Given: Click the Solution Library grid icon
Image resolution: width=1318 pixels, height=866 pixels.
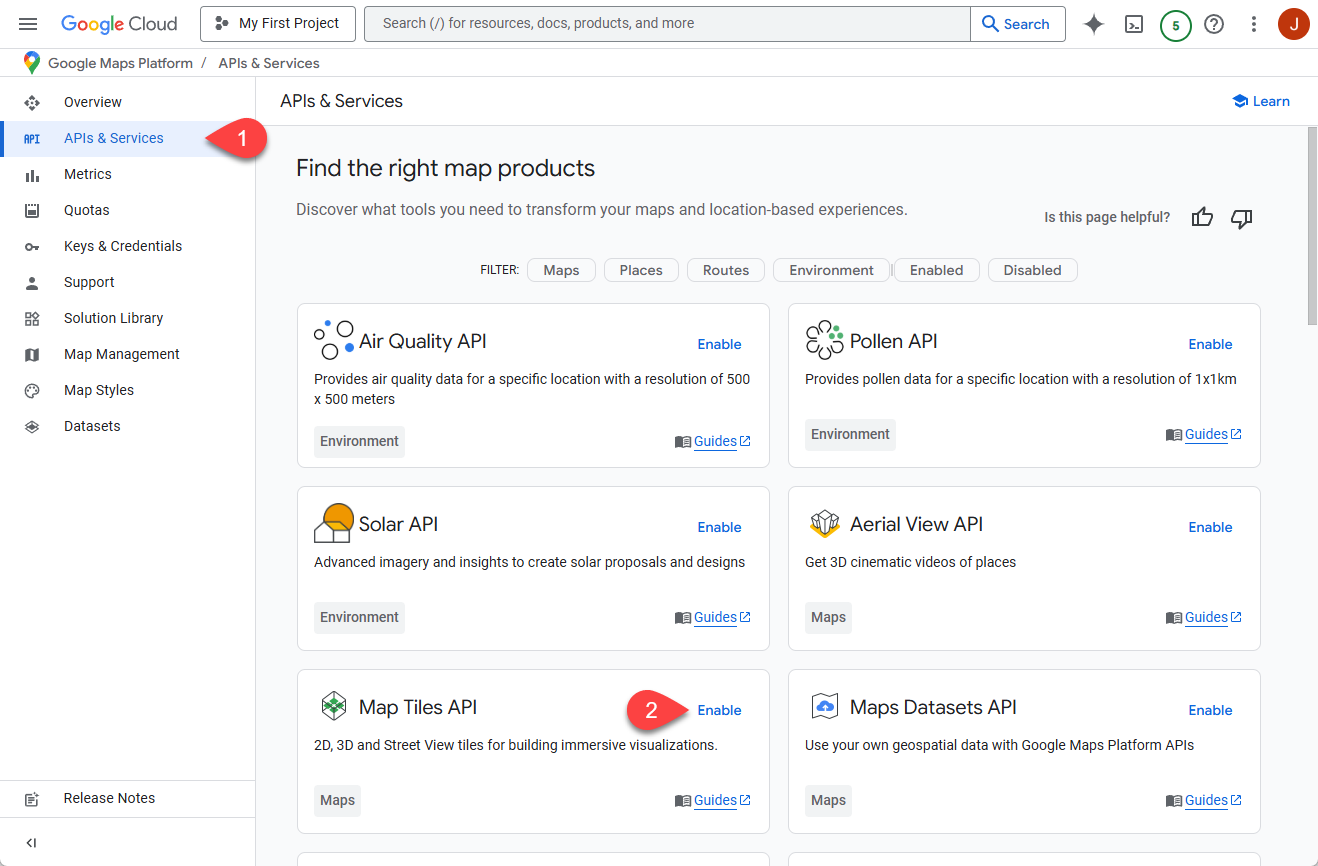Looking at the screenshot, I should (x=32, y=318).
